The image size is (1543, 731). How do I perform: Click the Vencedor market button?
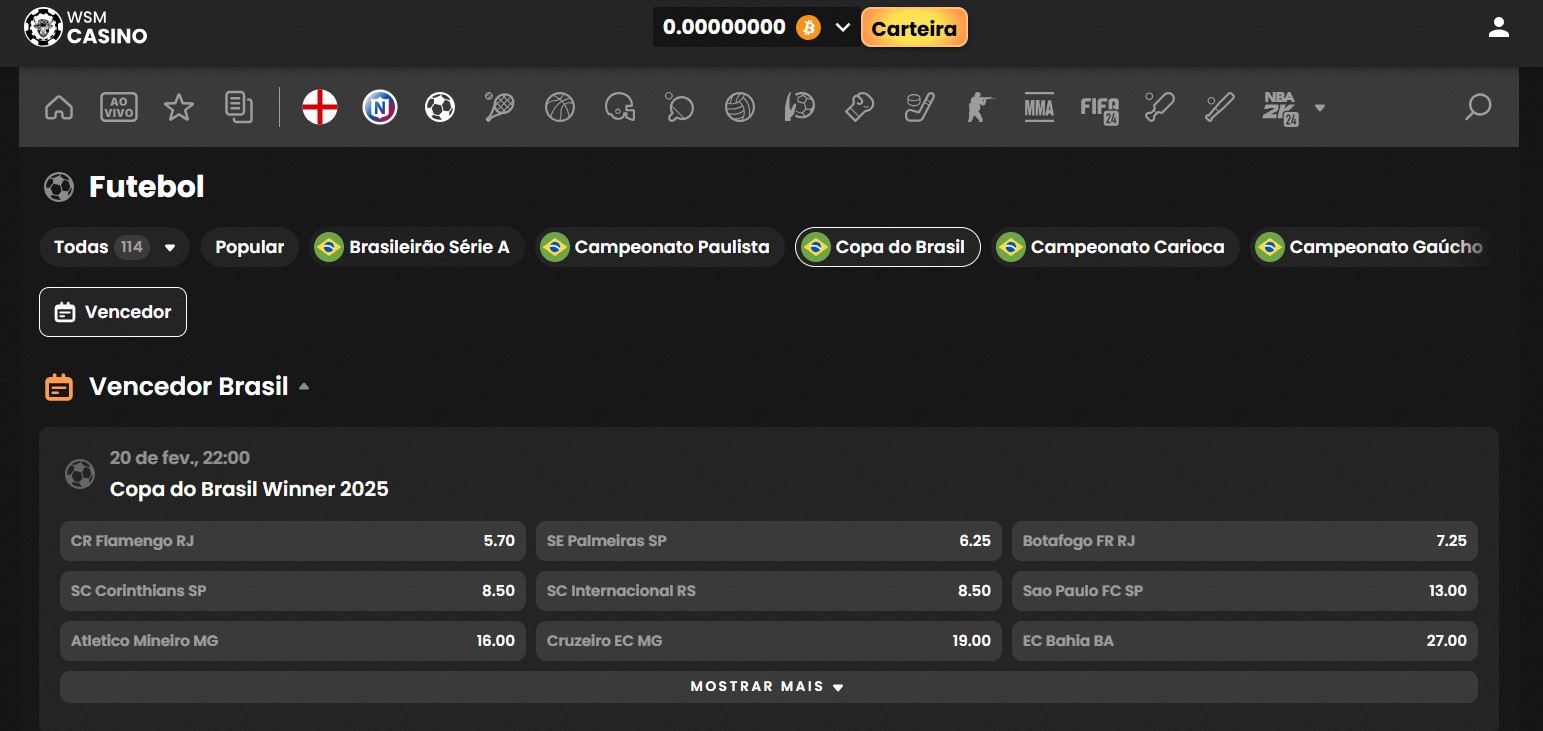click(113, 312)
